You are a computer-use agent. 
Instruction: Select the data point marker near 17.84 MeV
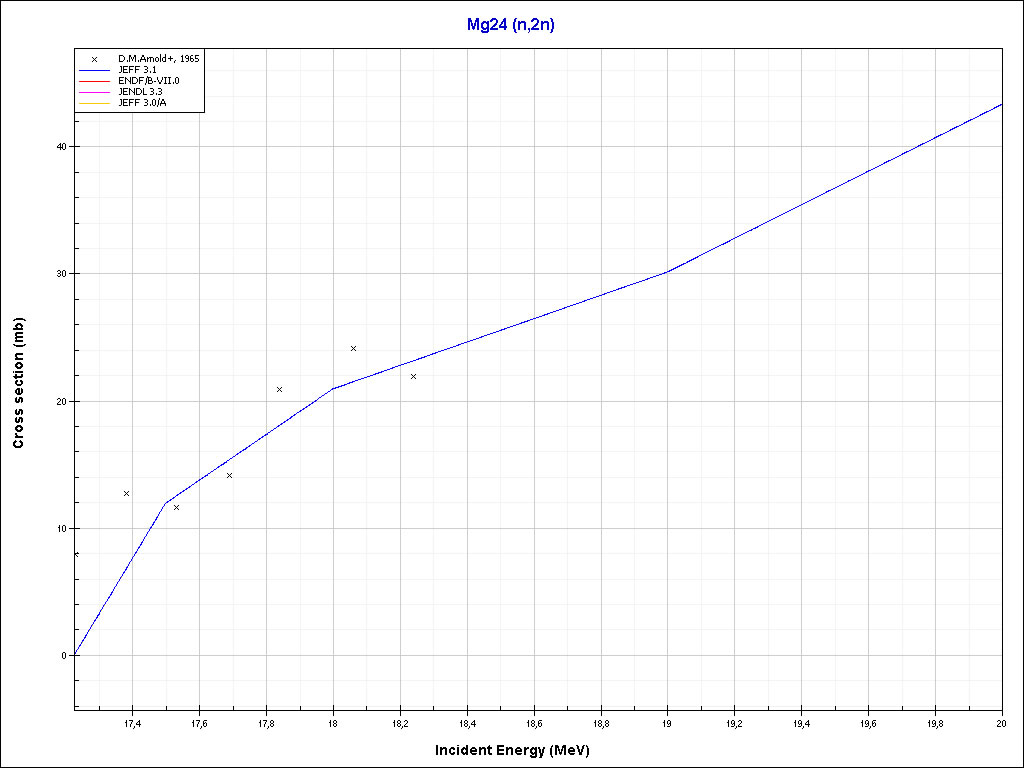pos(279,389)
